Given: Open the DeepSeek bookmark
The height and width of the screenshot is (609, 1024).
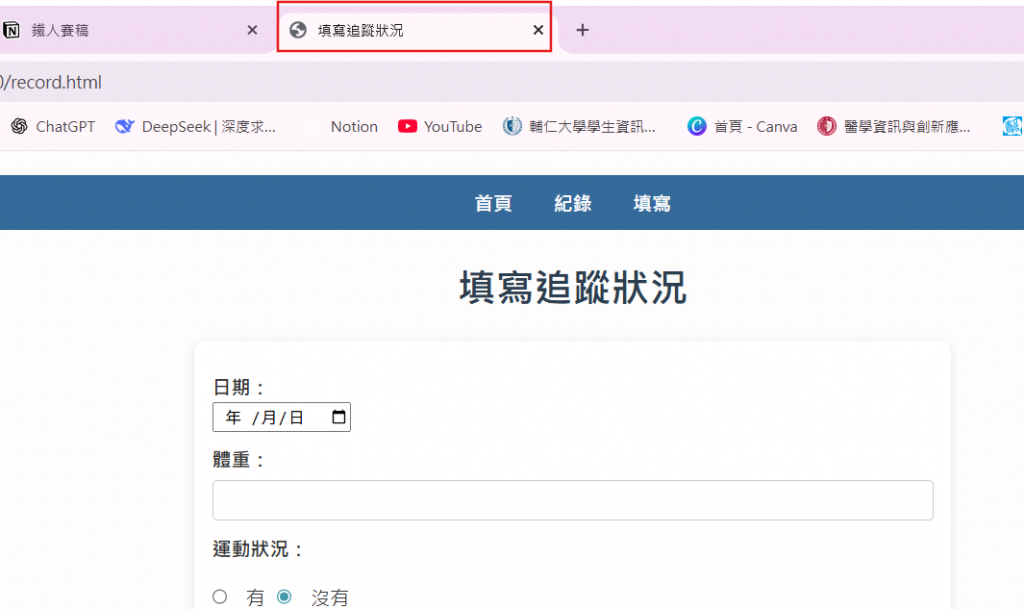Looking at the screenshot, I should point(195,127).
